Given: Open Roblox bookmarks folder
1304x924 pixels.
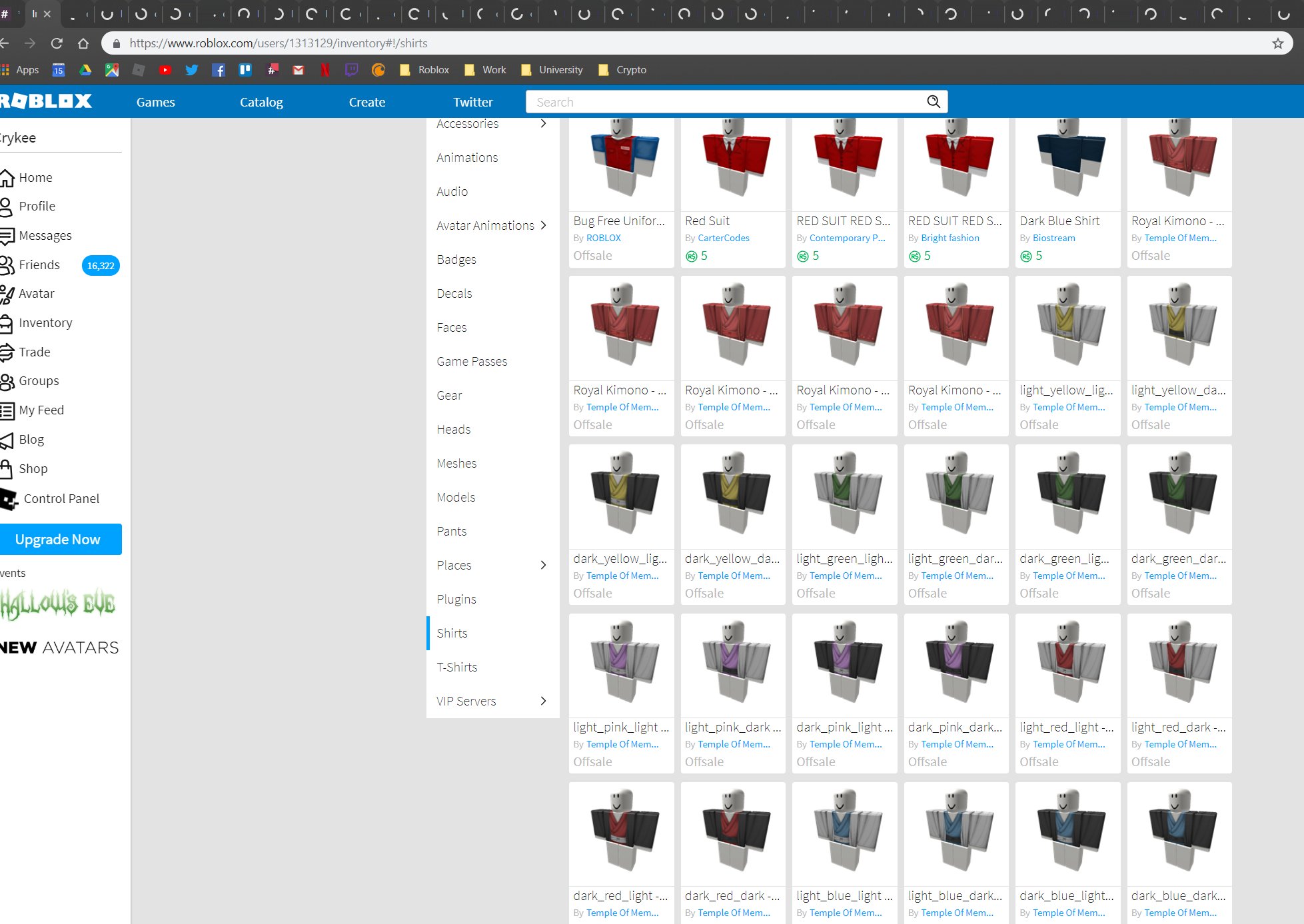Looking at the screenshot, I should [424, 70].
